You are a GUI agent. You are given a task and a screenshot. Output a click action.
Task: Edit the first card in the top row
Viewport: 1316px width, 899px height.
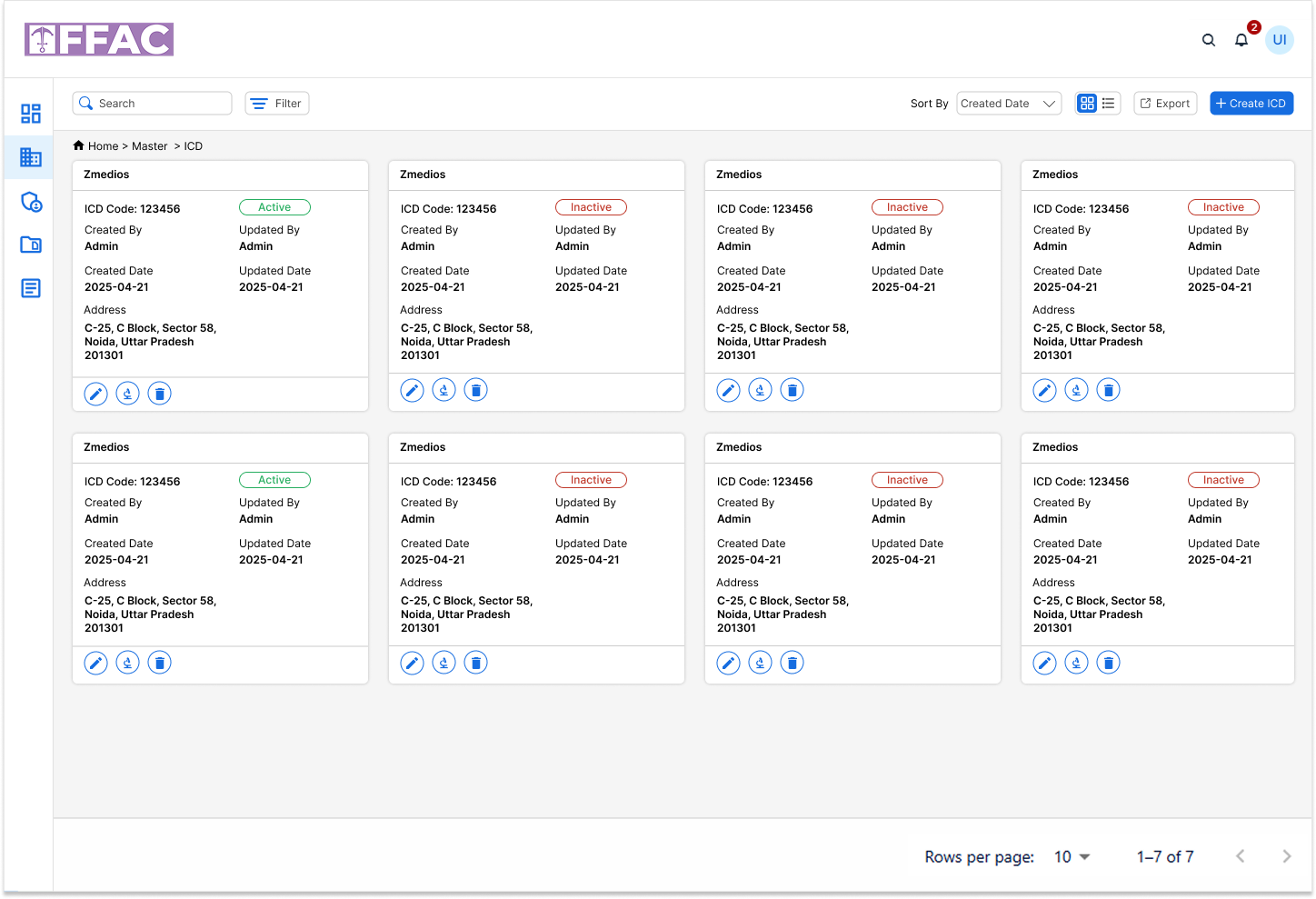coord(96,394)
